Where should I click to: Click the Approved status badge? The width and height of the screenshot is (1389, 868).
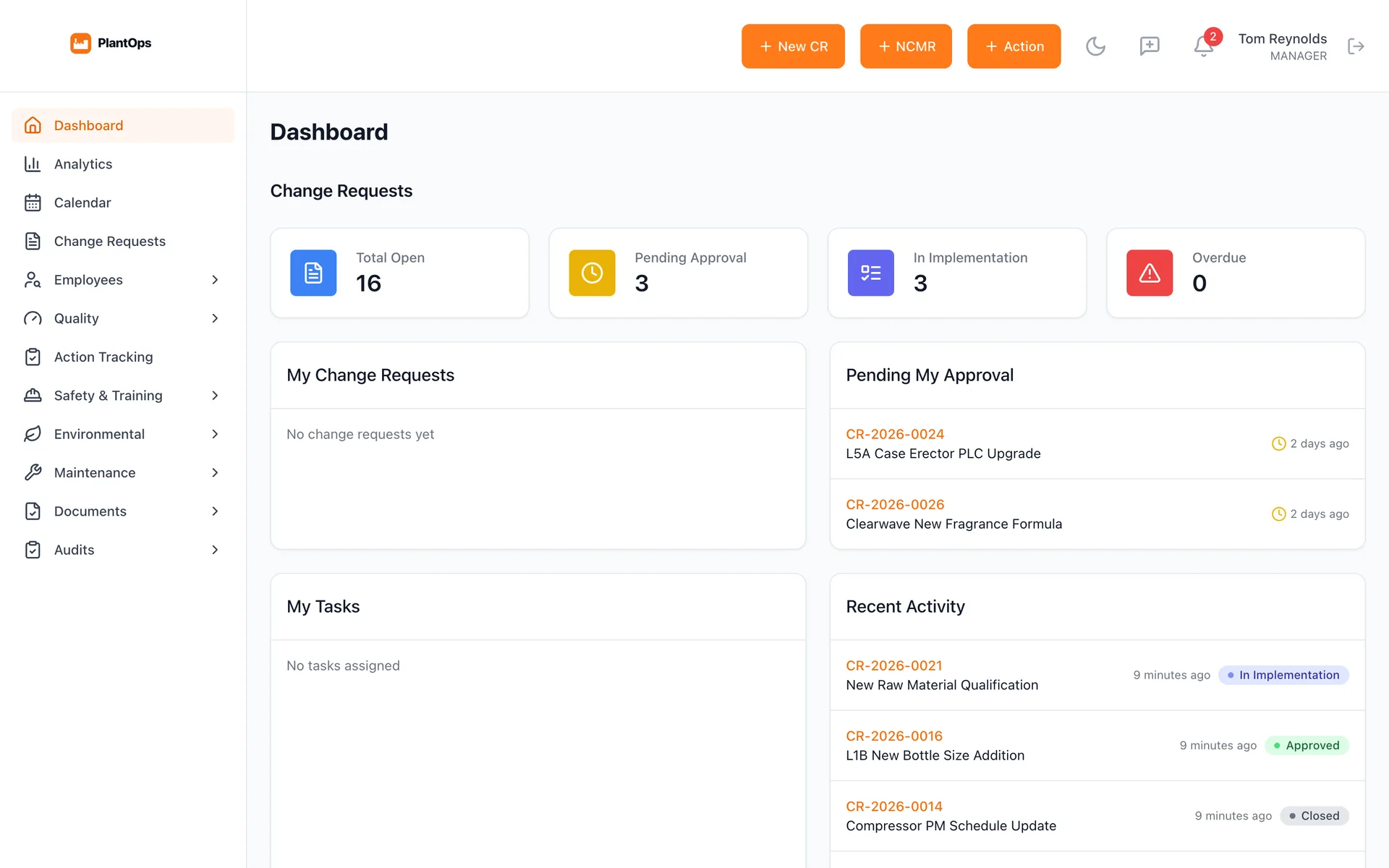tap(1307, 745)
